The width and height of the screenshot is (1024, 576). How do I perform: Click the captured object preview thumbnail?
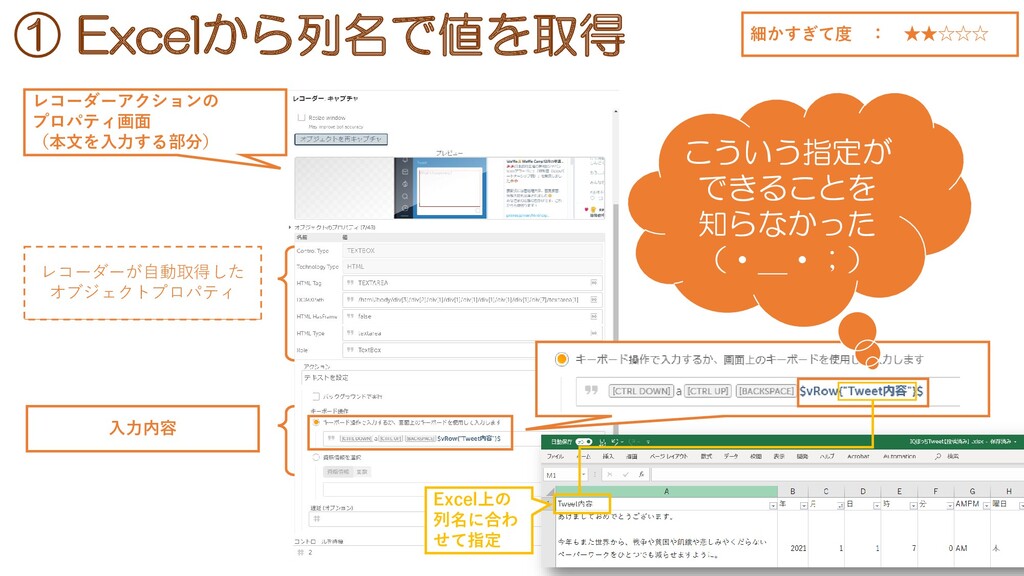(450, 187)
